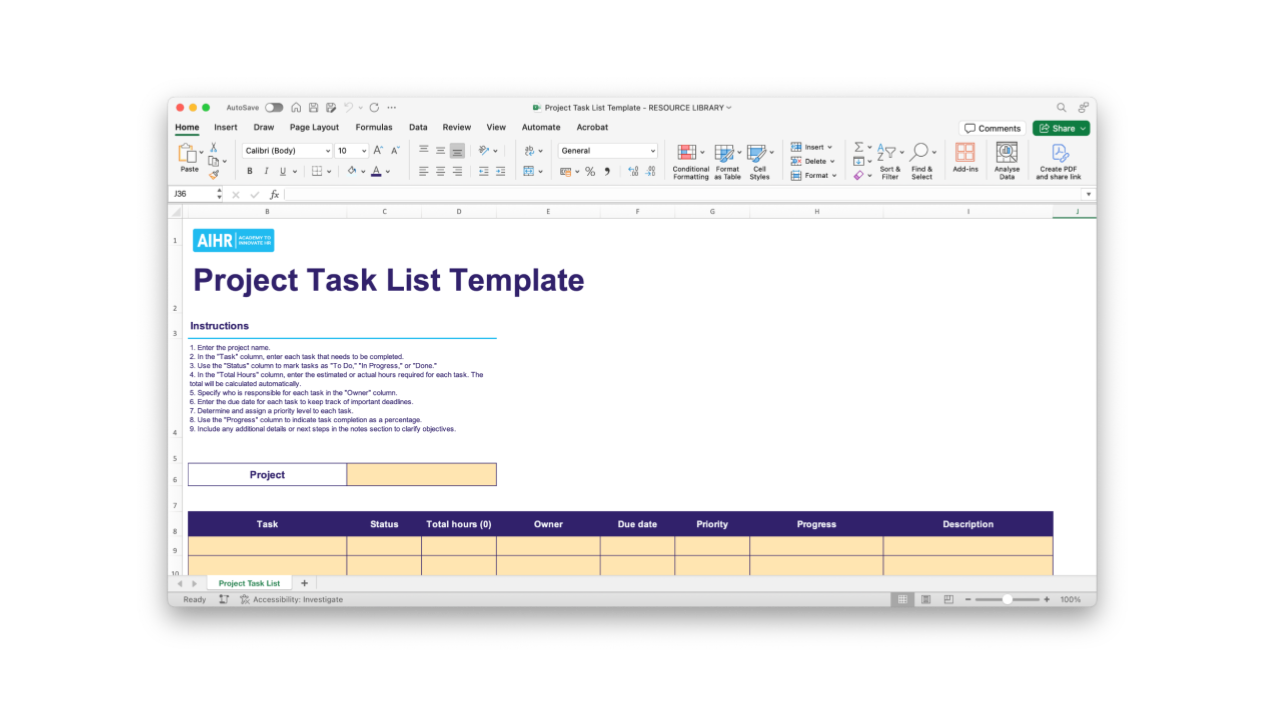The image size is (1280, 720).
Task: Toggle bold formatting
Action: coord(250,171)
